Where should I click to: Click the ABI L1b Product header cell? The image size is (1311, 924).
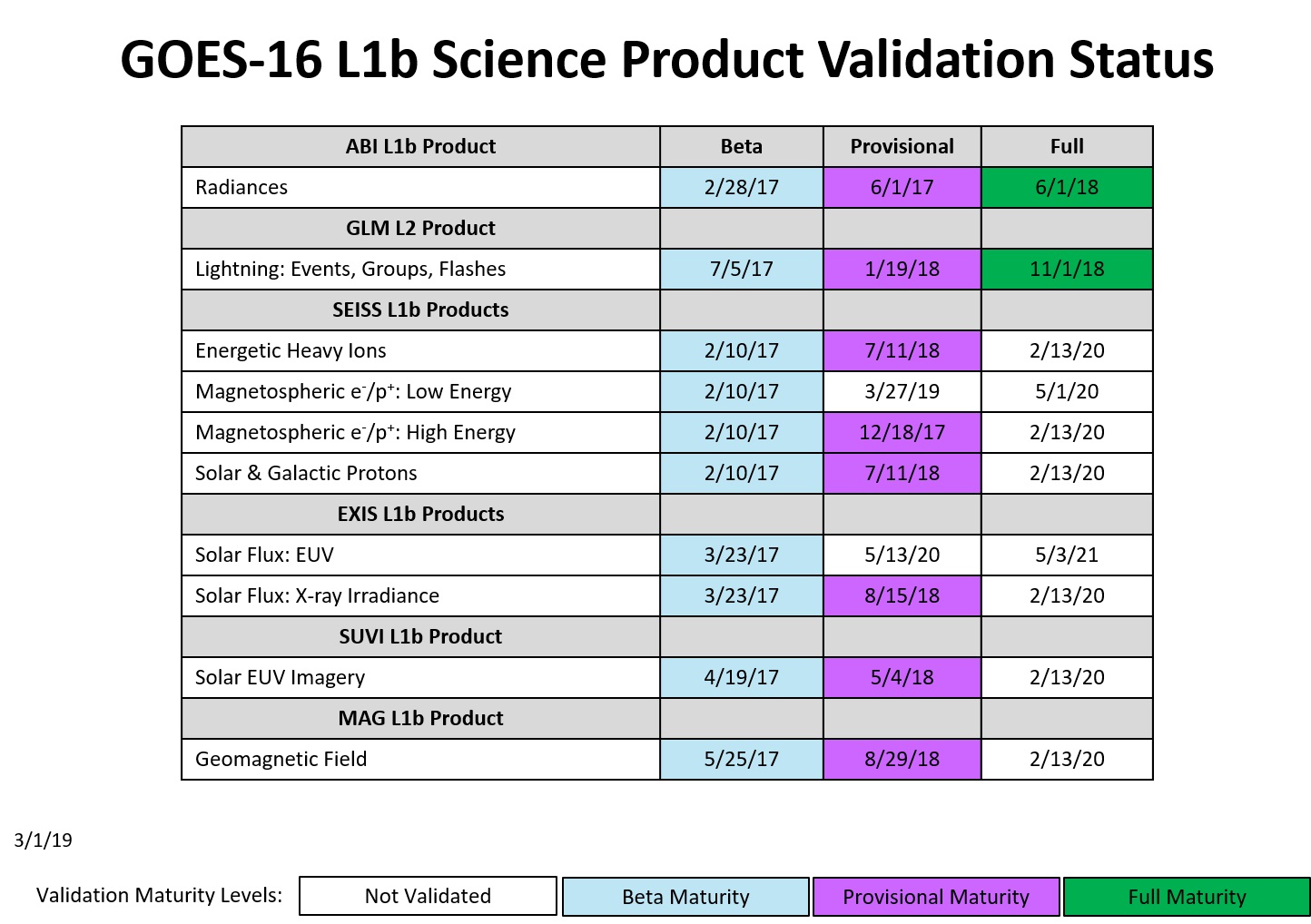420,147
